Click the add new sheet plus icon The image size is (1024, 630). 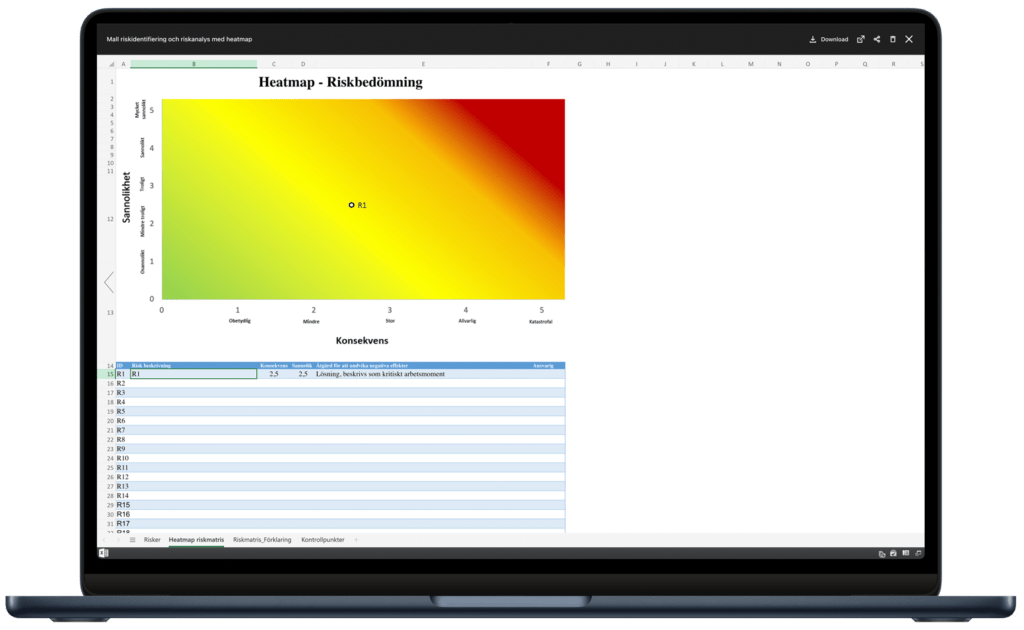tap(355, 540)
